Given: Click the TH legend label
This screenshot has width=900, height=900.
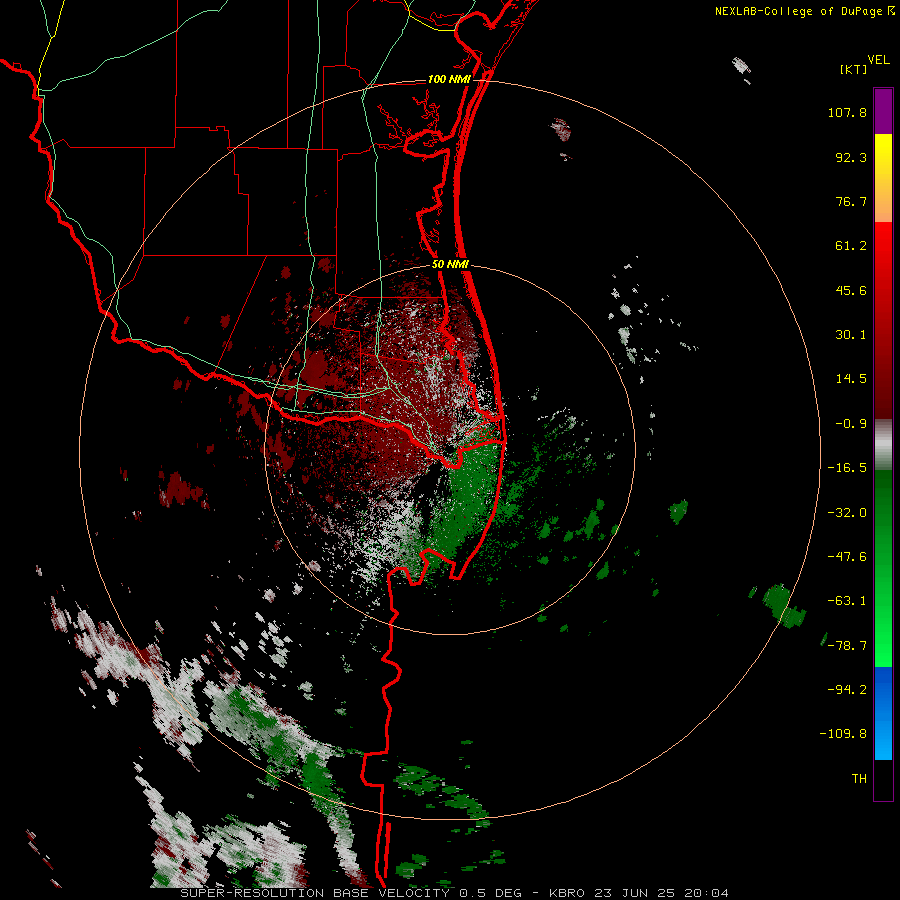Looking at the screenshot, I should click(x=859, y=778).
